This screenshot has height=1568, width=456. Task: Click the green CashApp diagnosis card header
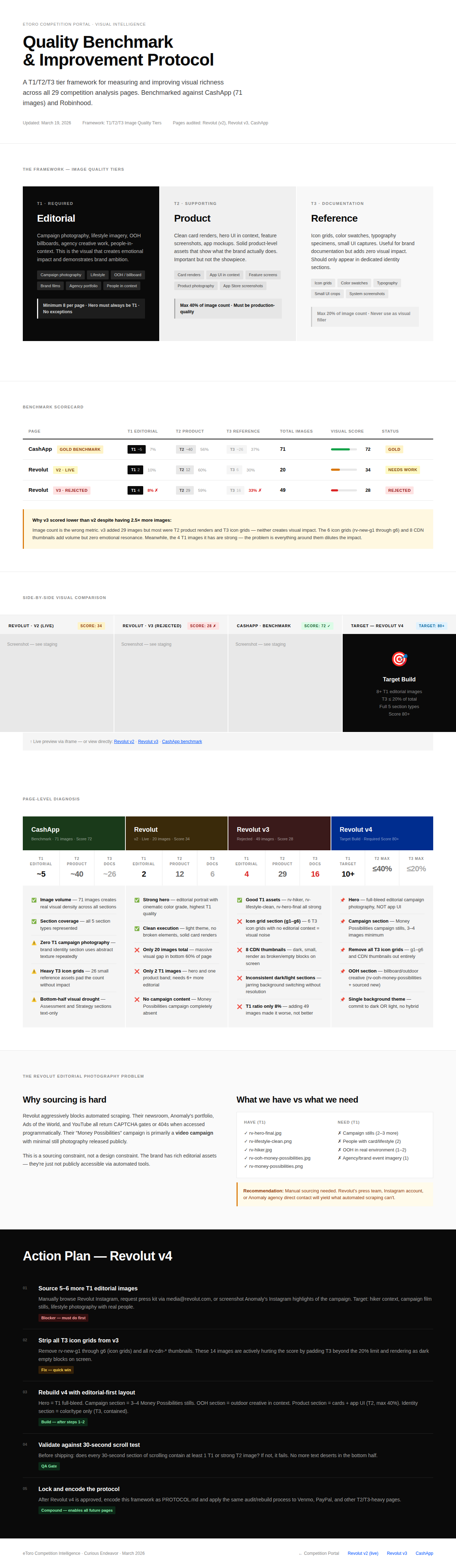(x=74, y=833)
